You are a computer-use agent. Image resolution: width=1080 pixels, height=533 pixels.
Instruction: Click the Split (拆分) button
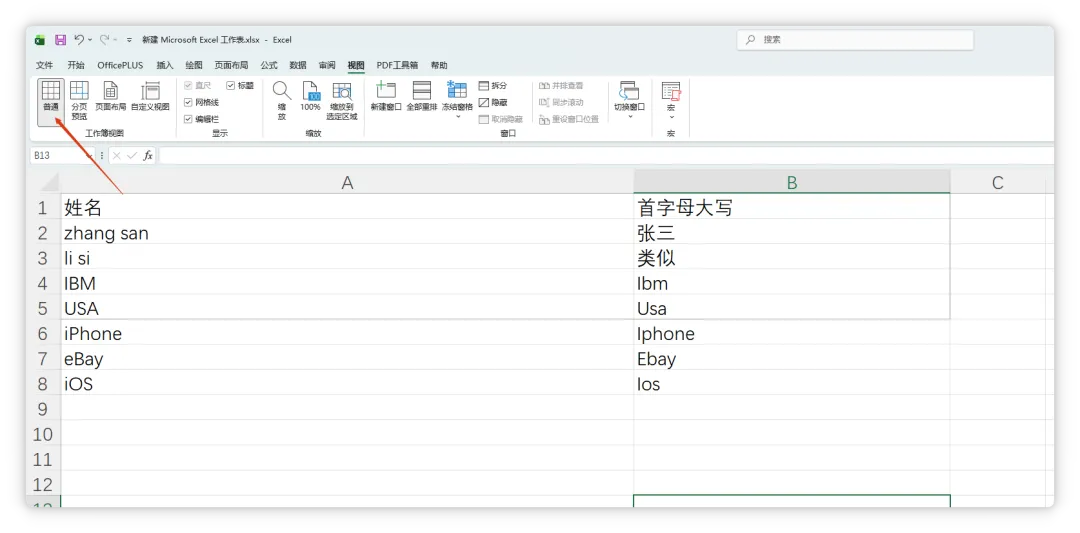493,85
